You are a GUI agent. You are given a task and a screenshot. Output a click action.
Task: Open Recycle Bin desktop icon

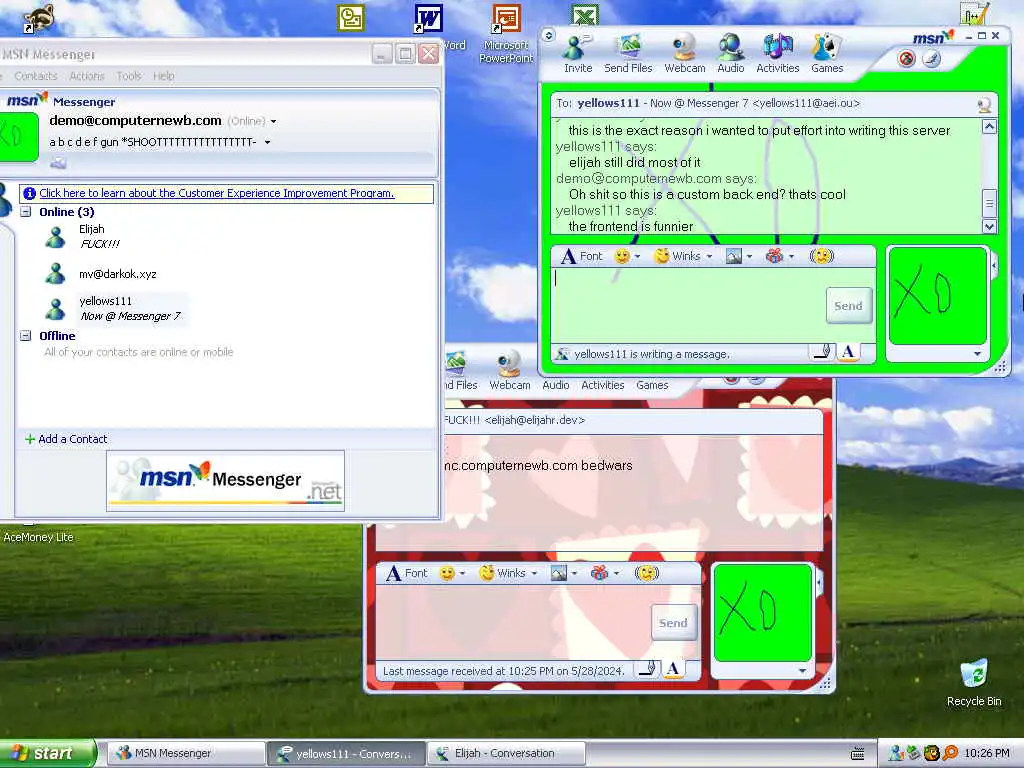coord(974,682)
